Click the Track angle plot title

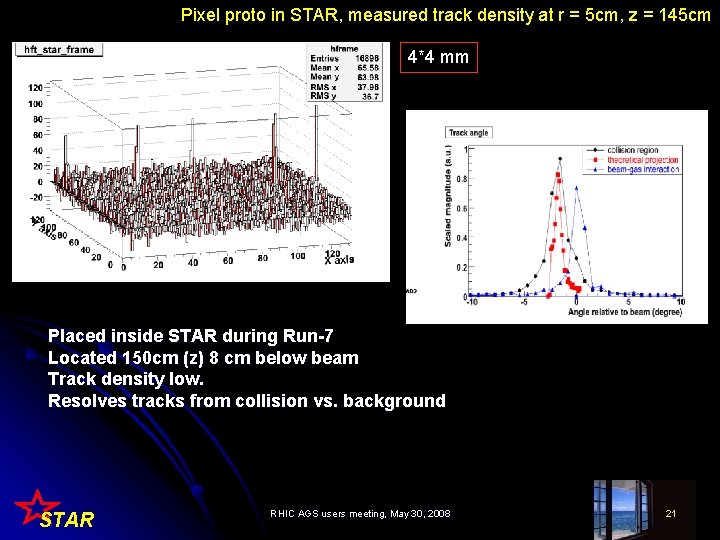click(468, 133)
